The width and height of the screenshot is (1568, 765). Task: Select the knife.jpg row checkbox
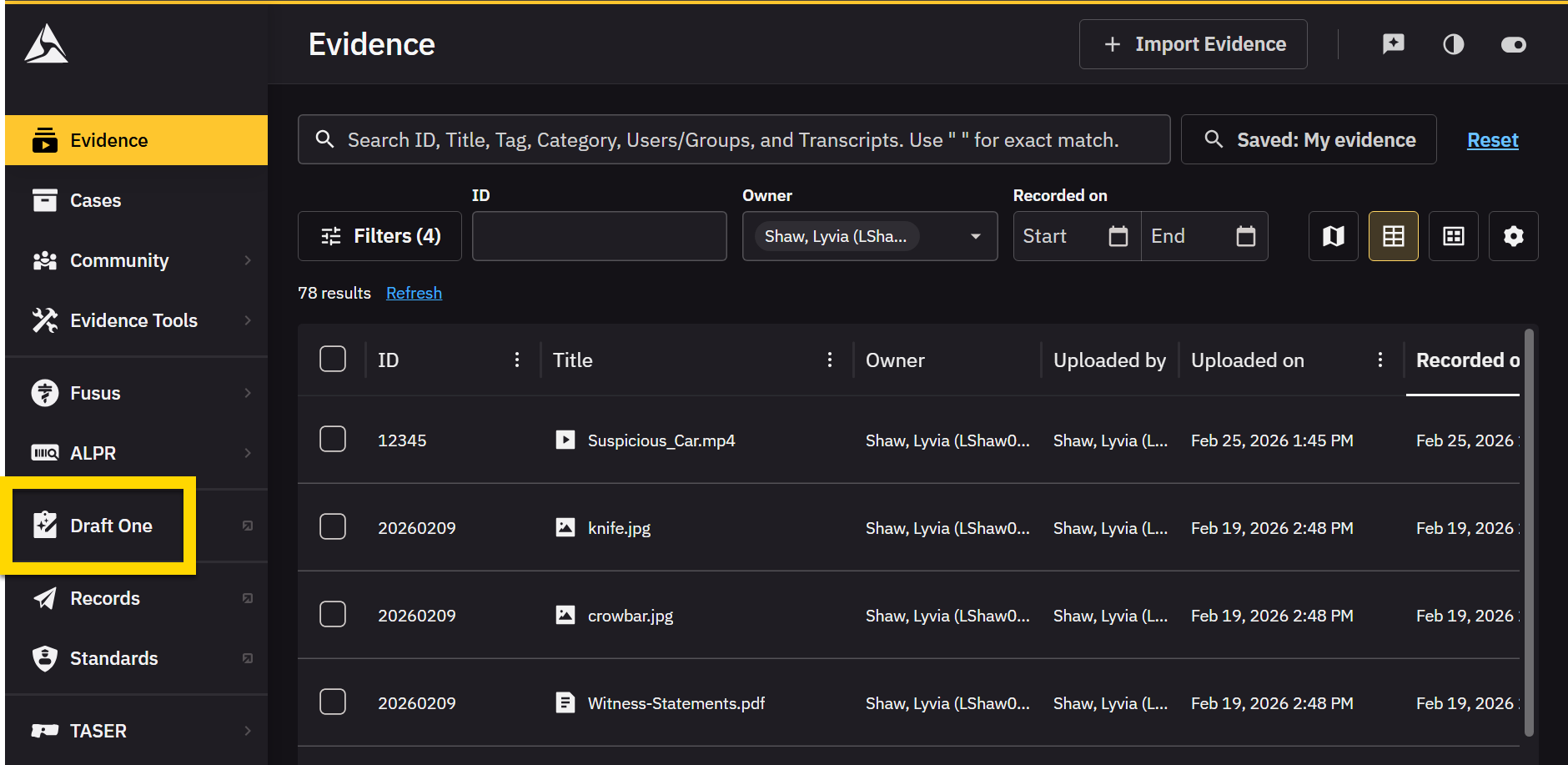(x=333, y=526)
